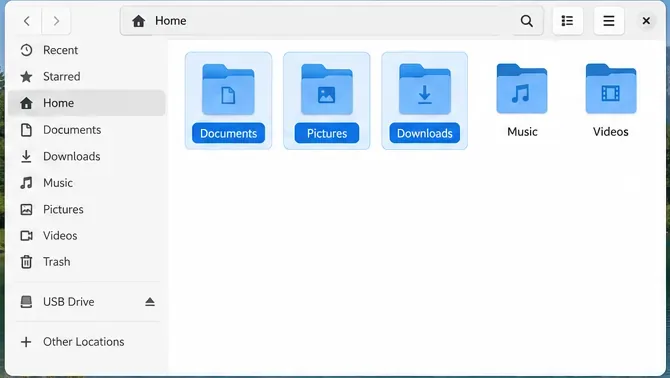Select Home in the sidebar
This screenshot has height=378, width=670.
click(87, 103)
